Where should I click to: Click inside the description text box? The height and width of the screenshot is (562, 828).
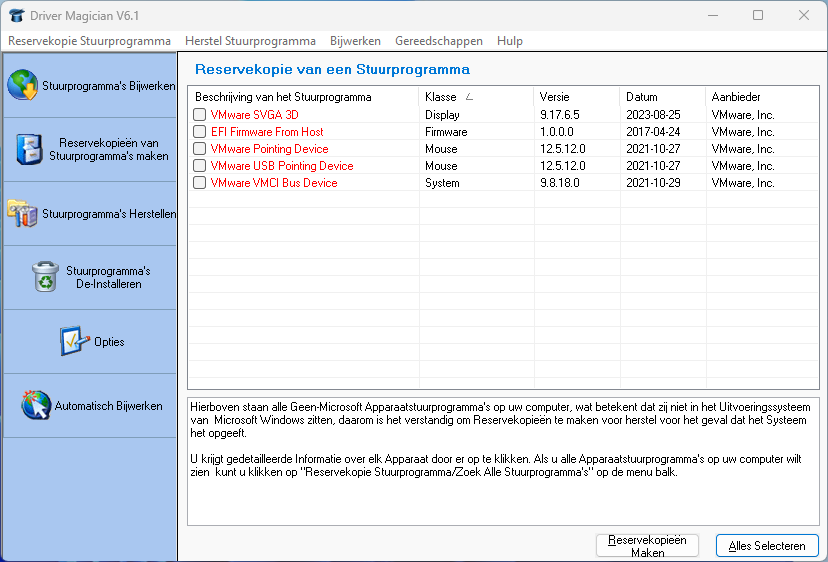(503, 462)
